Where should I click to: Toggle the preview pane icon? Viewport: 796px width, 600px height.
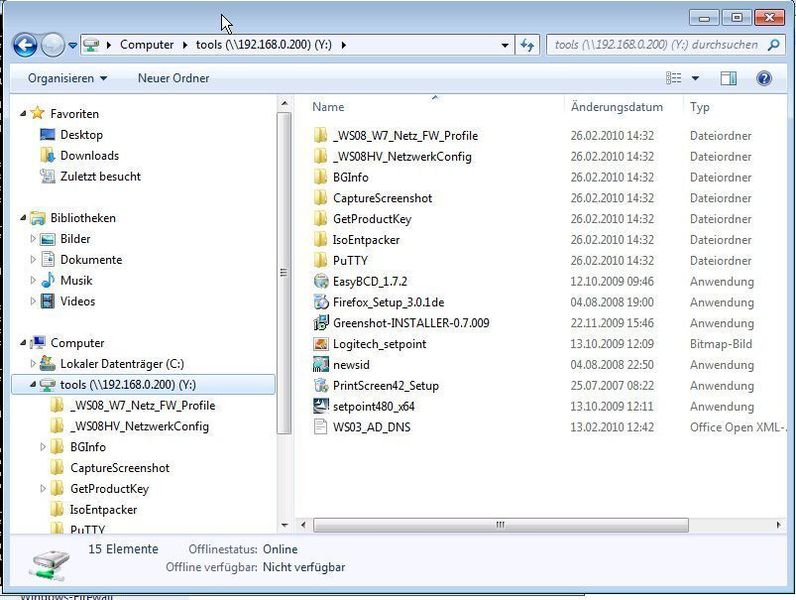728,78
